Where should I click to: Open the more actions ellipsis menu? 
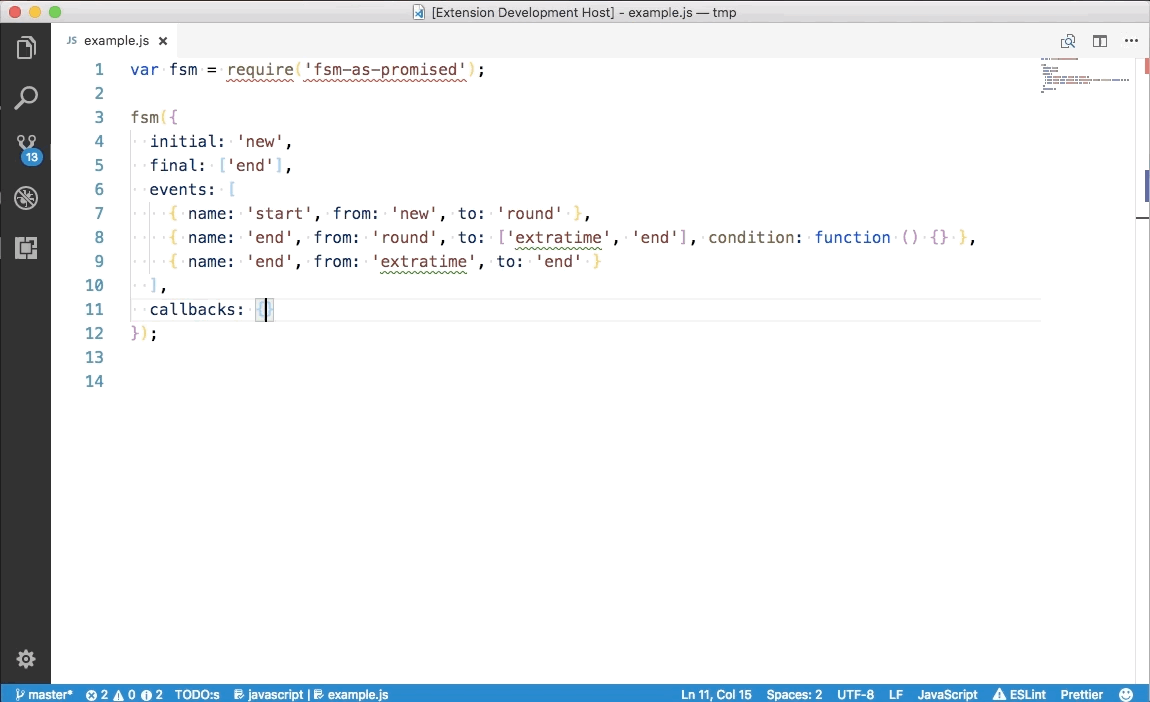pyautogui.click(x=1131, y=41)
